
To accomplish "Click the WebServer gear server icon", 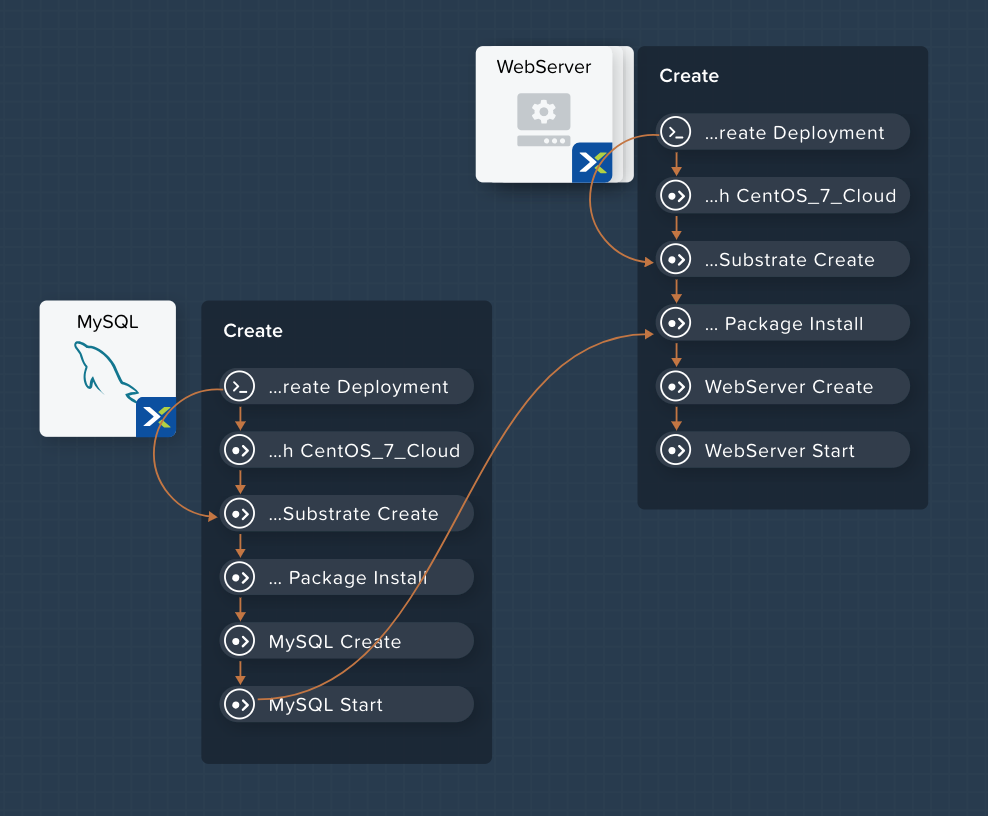I will coord(544,120).
